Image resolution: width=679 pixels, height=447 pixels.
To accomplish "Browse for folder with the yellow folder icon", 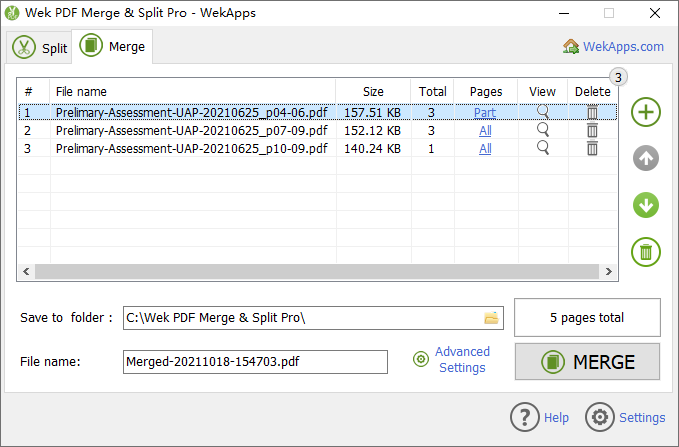I will pos(491,318).
